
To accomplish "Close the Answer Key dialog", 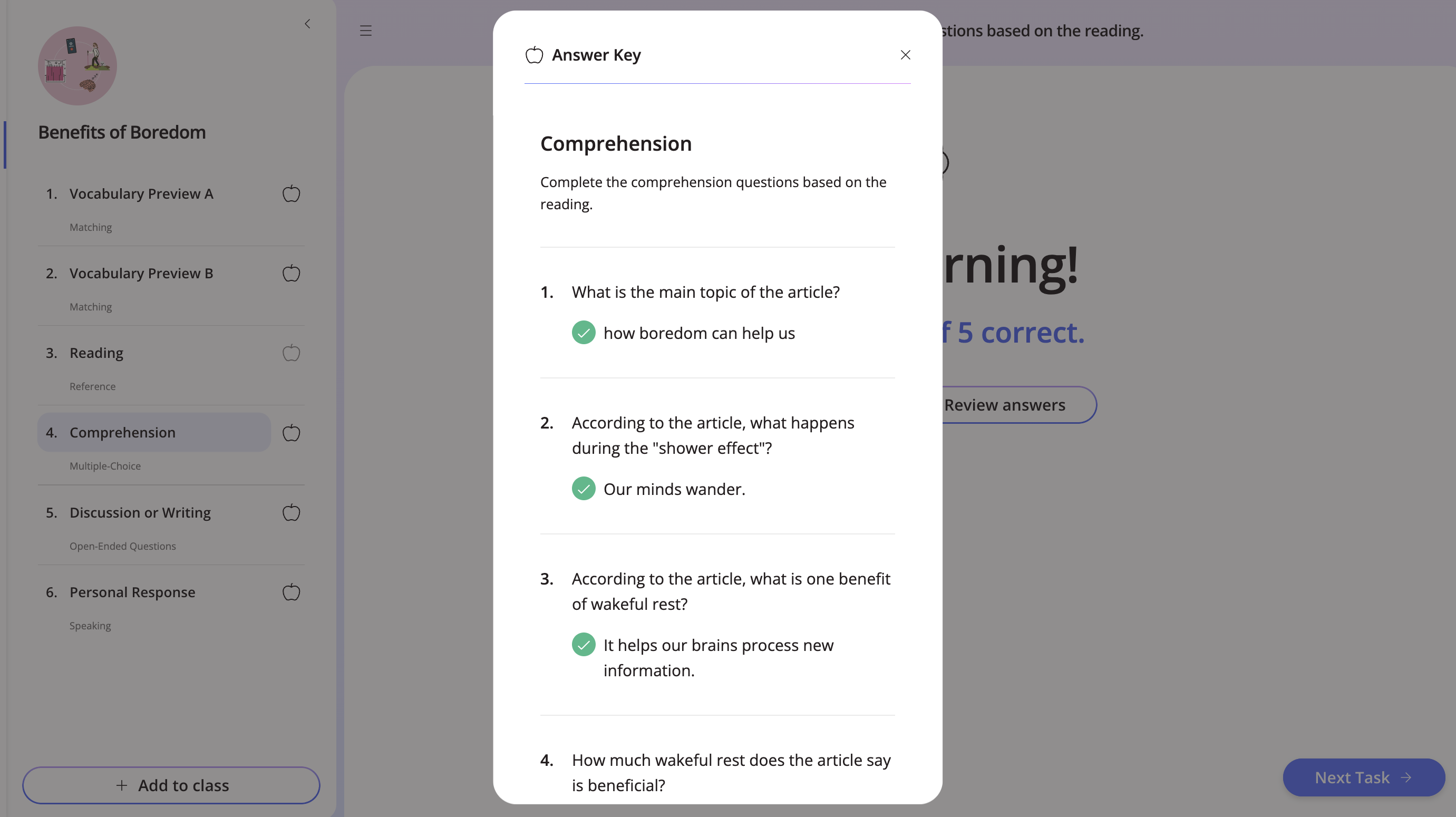I will point(906,55).
